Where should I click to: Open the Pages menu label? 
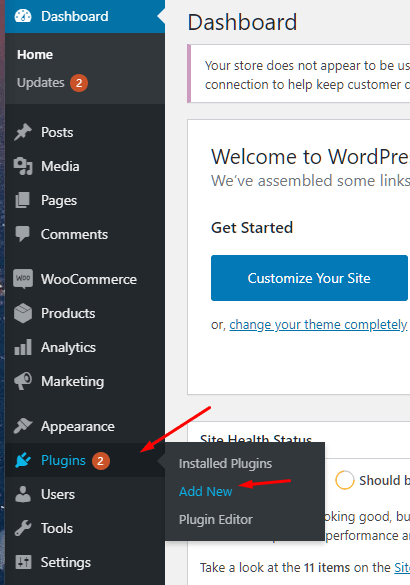[59, 201]
